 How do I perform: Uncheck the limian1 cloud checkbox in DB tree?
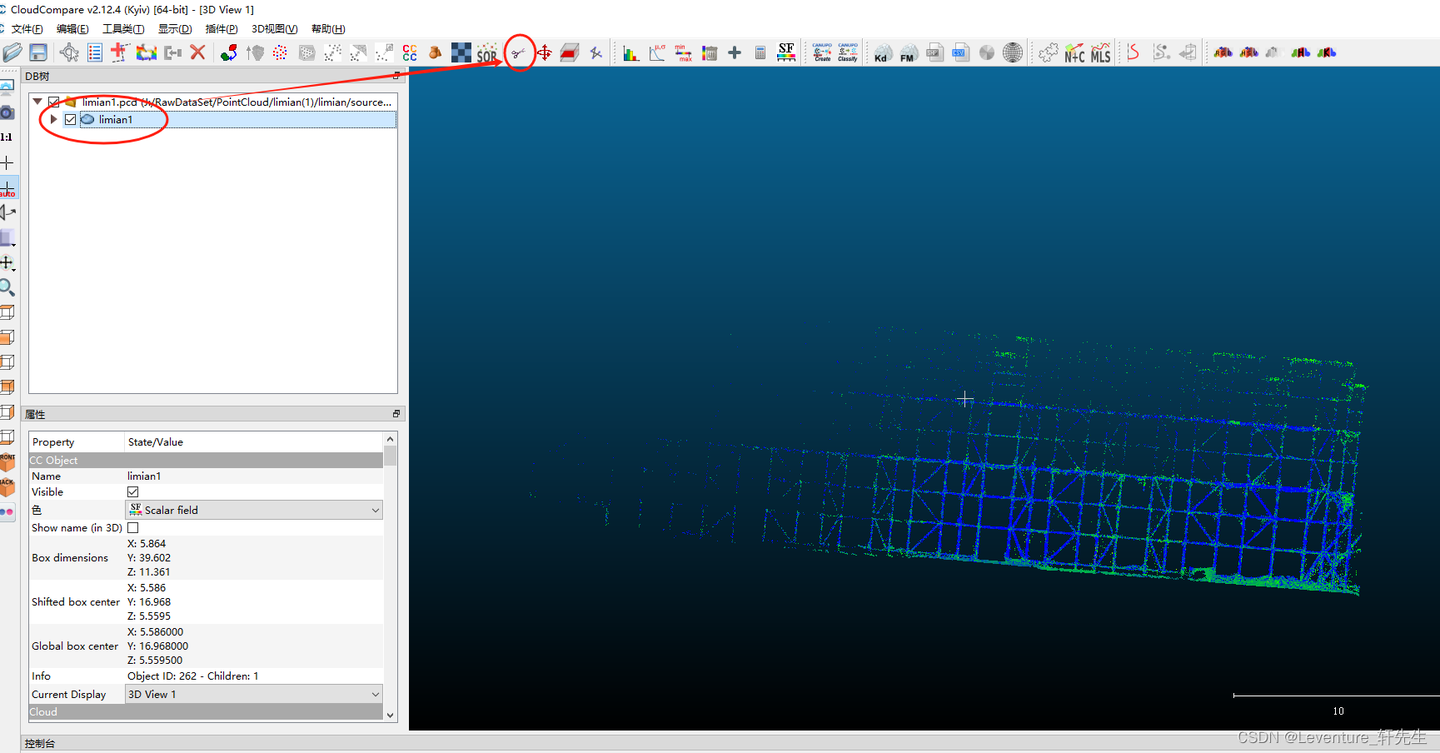pyautogui.click(x=70, y=120)
